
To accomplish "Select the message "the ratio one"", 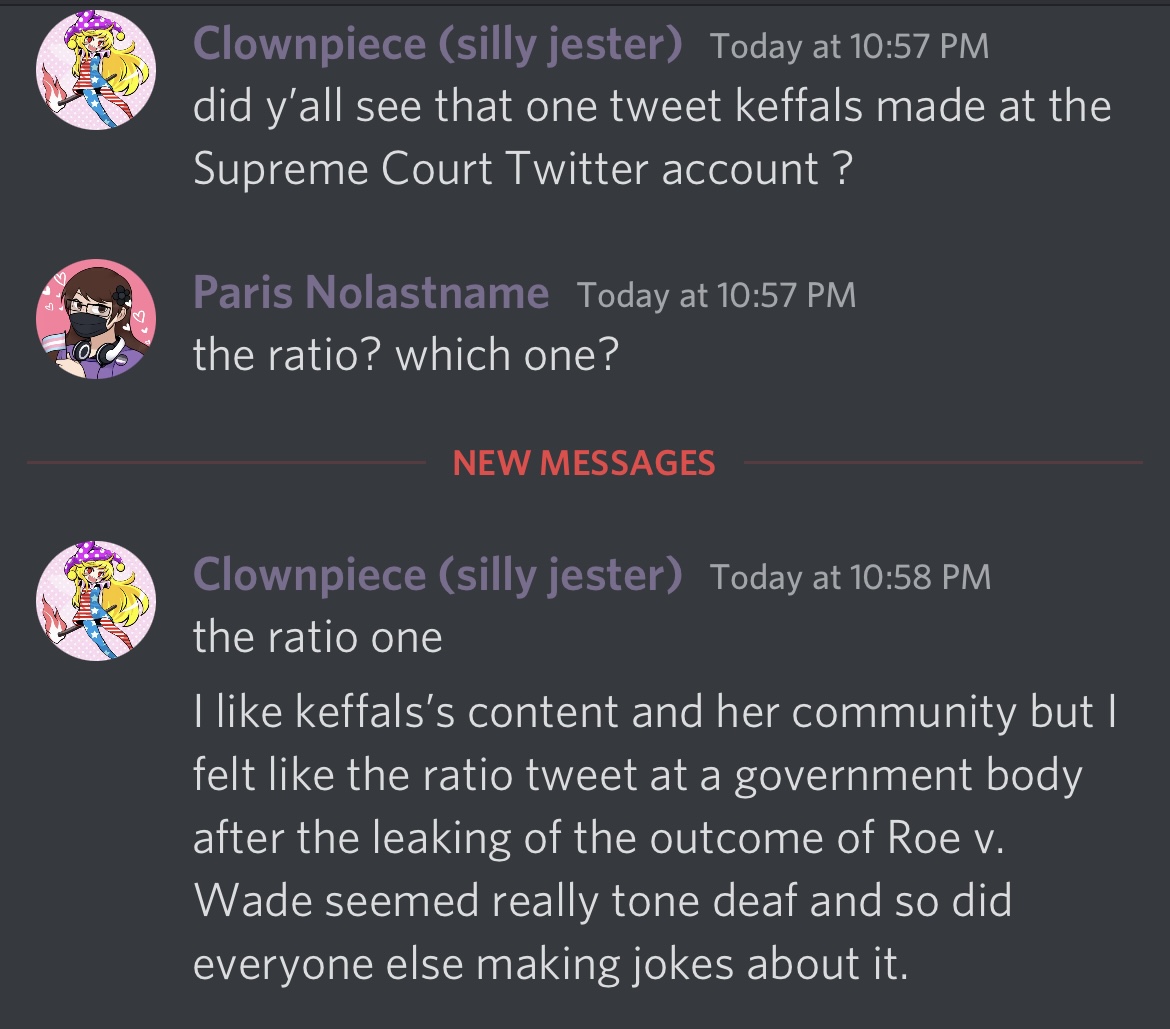I will [x=318, y=637].
